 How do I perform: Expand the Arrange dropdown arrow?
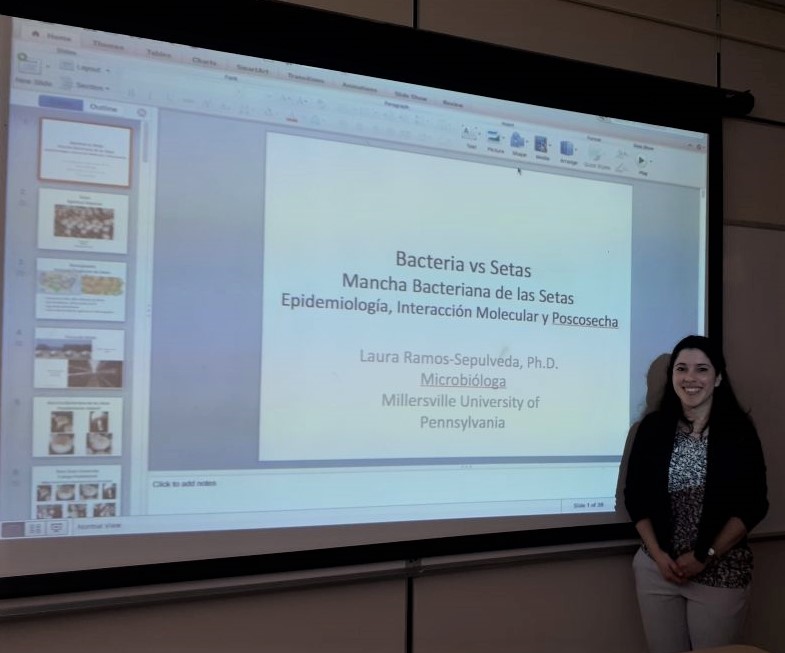578,149
